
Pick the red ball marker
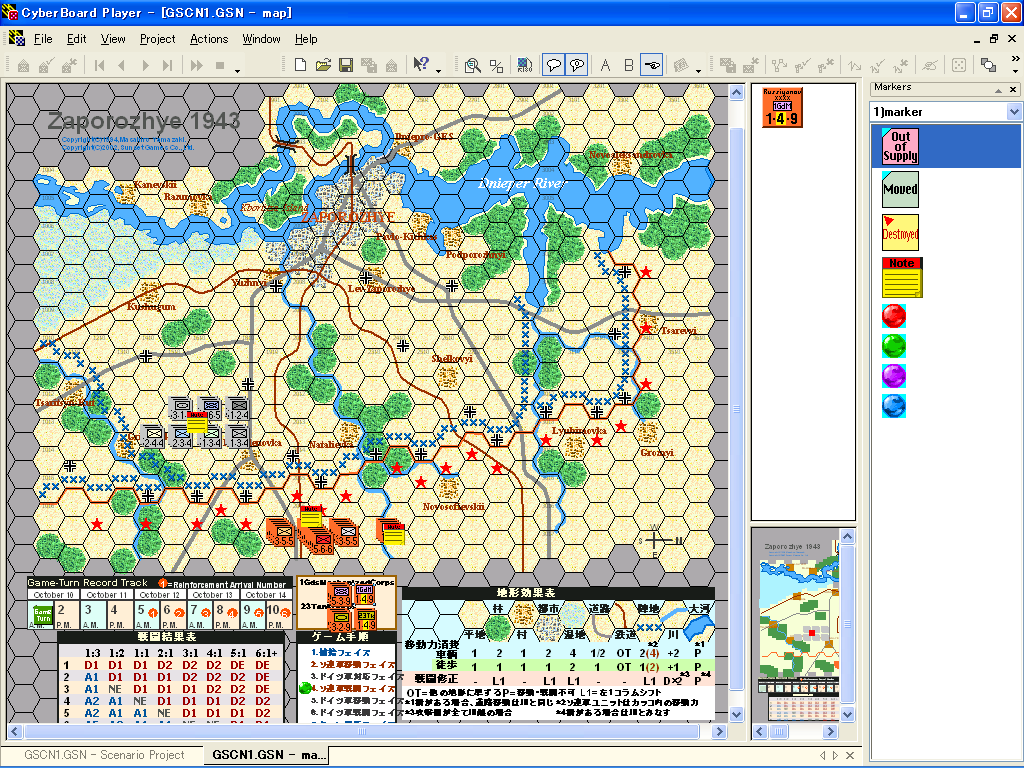893,315
